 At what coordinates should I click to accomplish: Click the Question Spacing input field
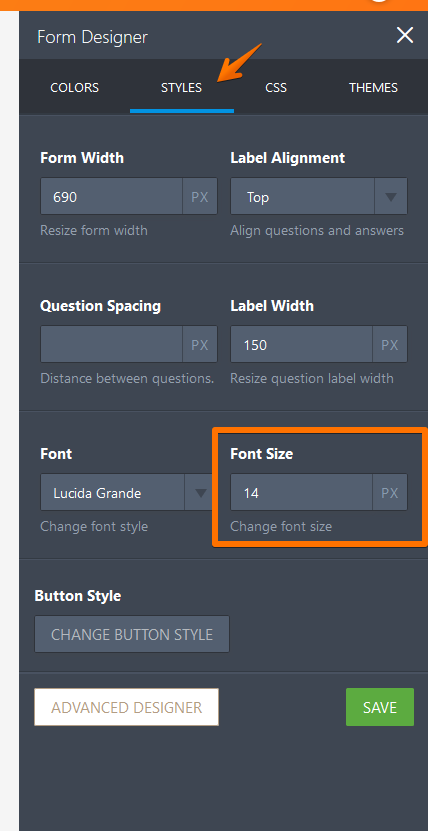pyautogui.click(x=112, y=344)
